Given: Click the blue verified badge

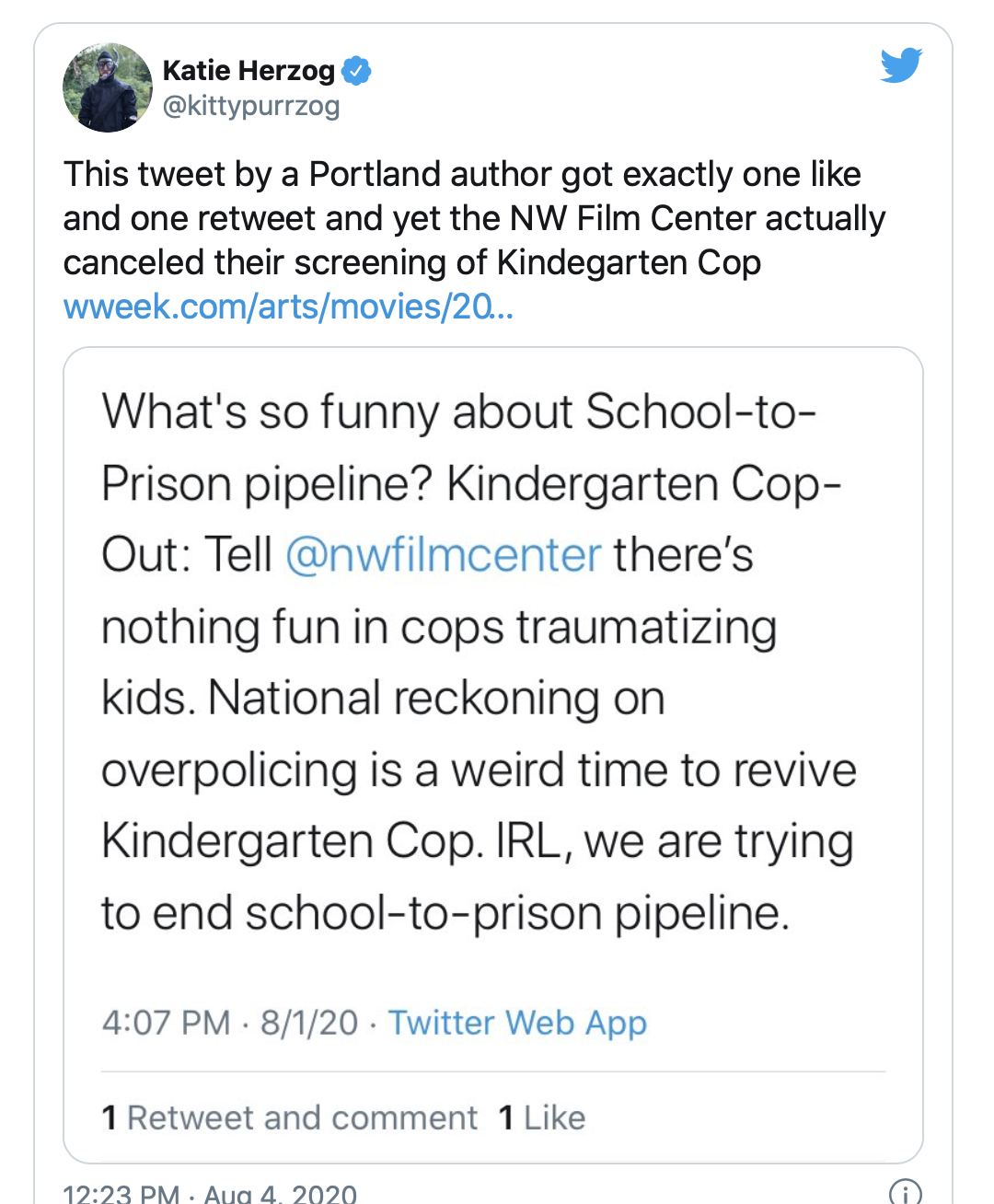Looking at the screenshot, I should (x=356, y=70).
